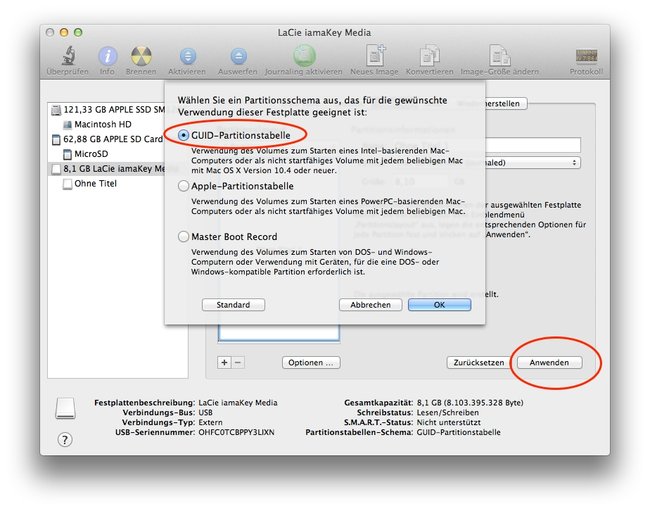Click the Anwenden button
Viewport: 650px width, 511px height.
coord(549,363)
